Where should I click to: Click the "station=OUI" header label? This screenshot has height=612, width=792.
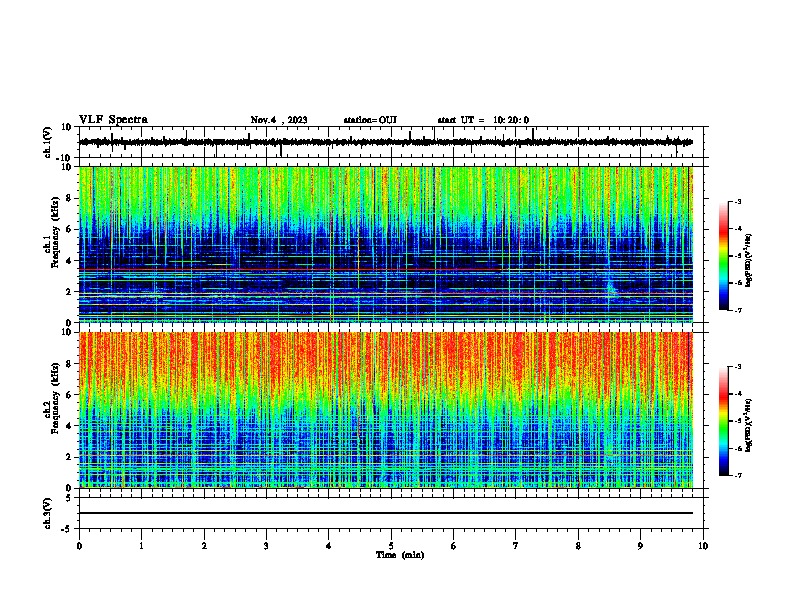(370, 120)
